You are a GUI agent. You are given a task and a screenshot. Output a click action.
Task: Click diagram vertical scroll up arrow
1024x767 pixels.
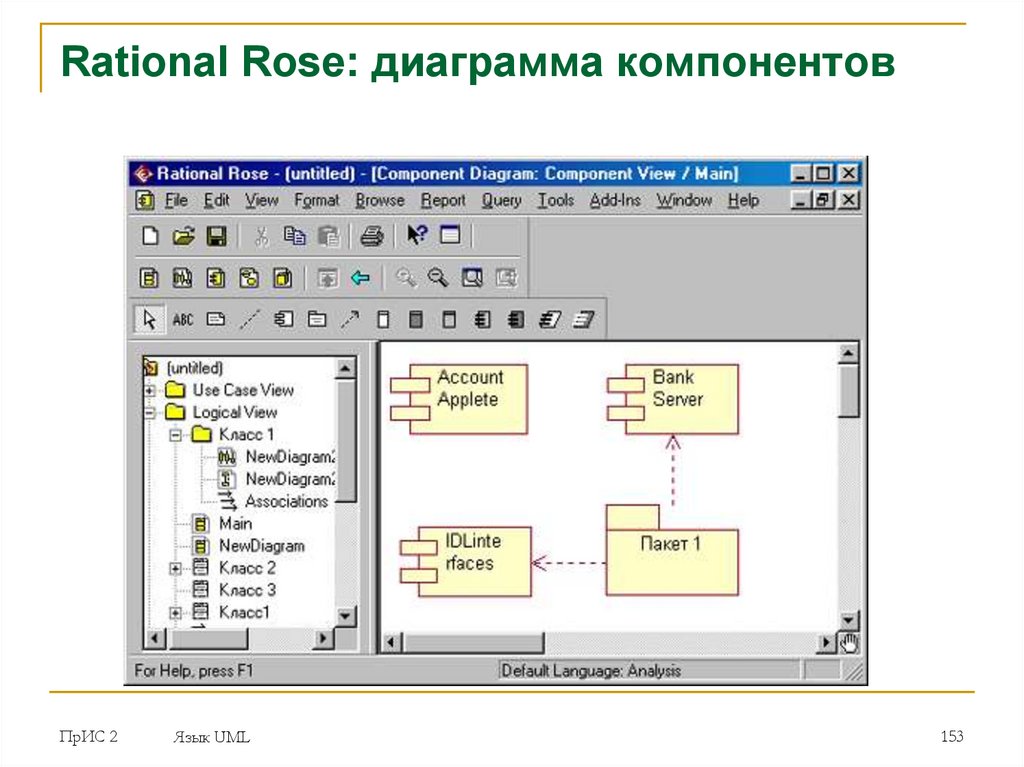coord(848,354)
